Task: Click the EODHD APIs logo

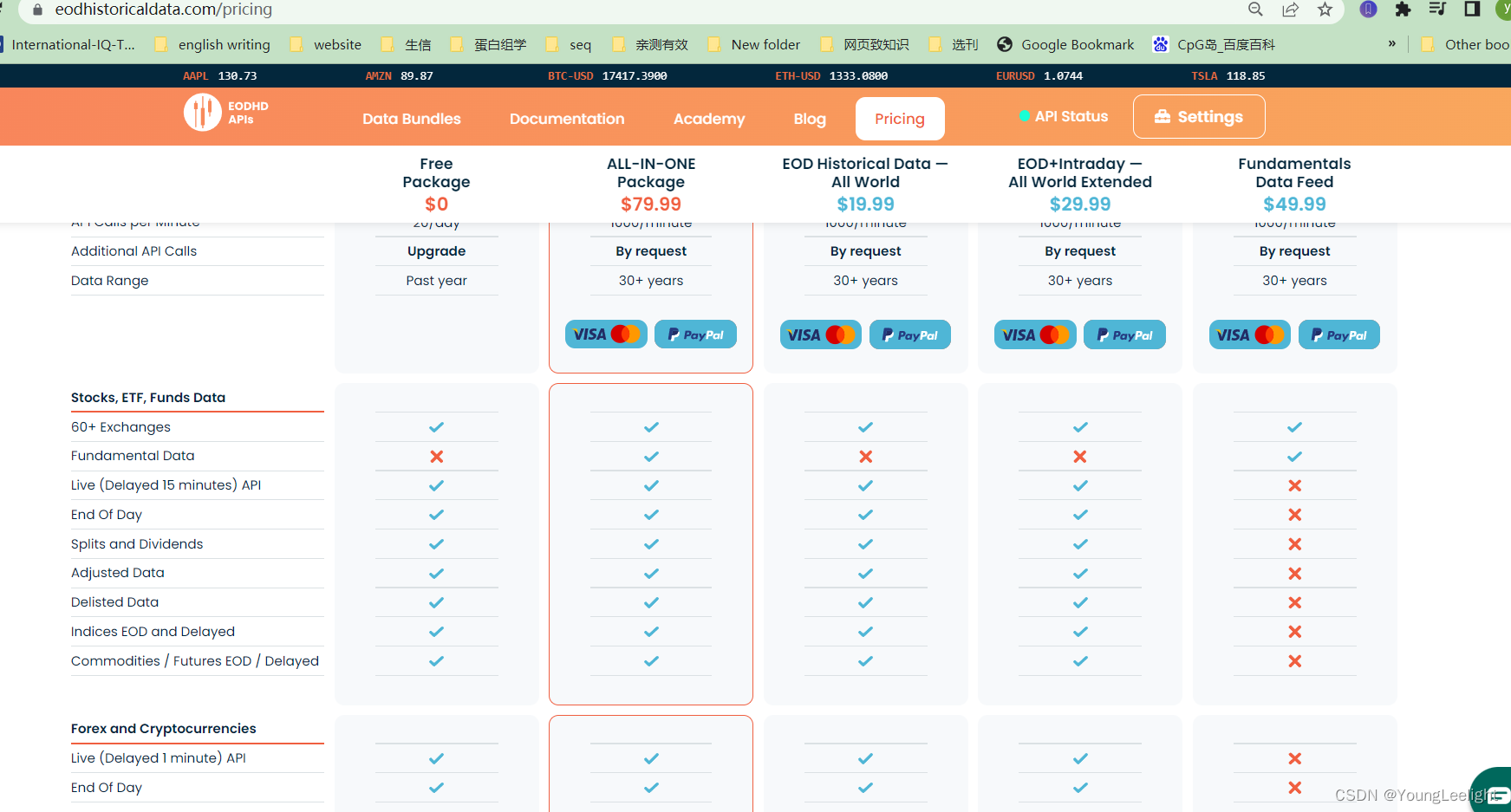Action: 226,113
